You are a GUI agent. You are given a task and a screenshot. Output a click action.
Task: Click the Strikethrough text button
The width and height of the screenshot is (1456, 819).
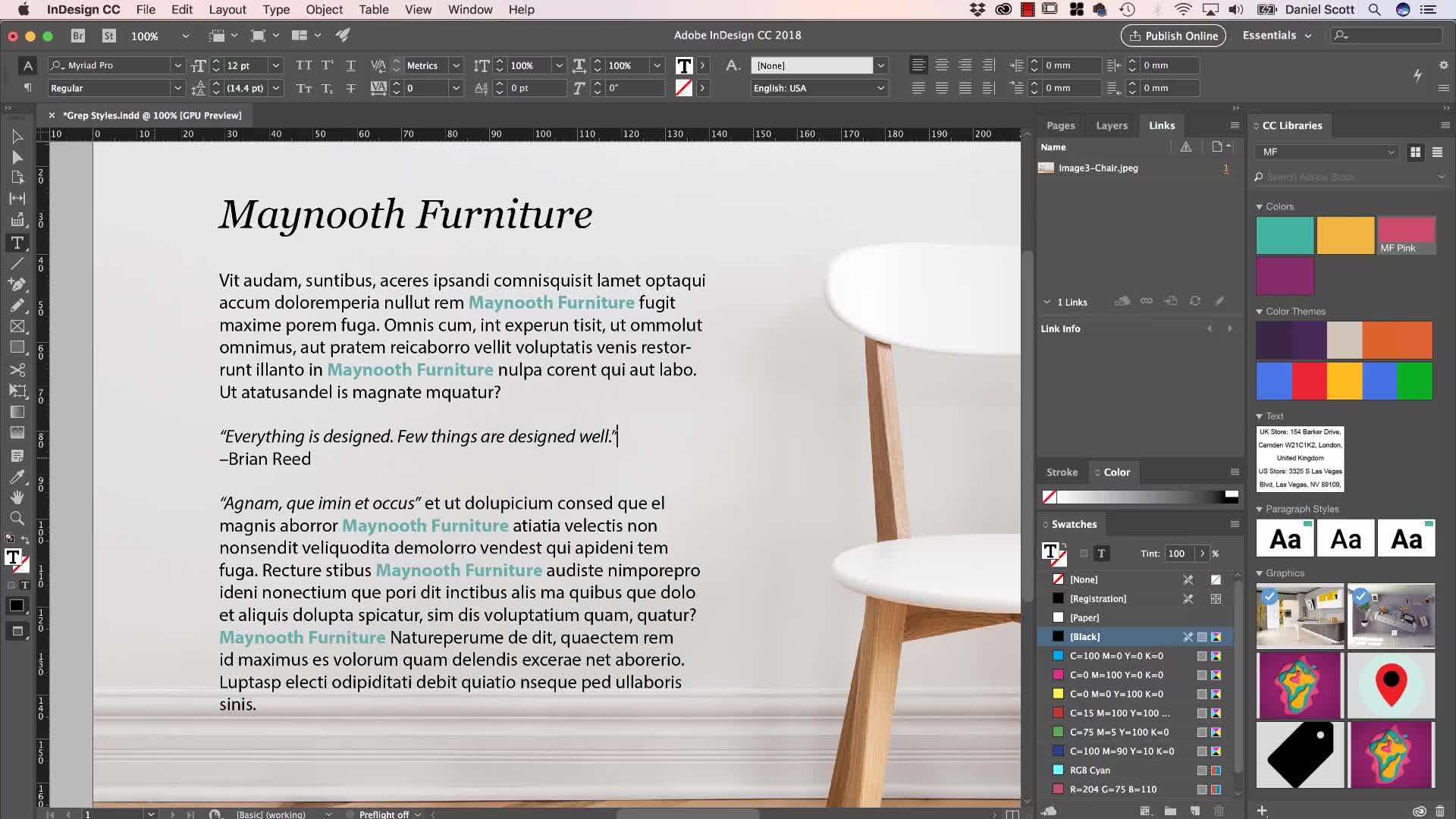click(x=350, y=88)
